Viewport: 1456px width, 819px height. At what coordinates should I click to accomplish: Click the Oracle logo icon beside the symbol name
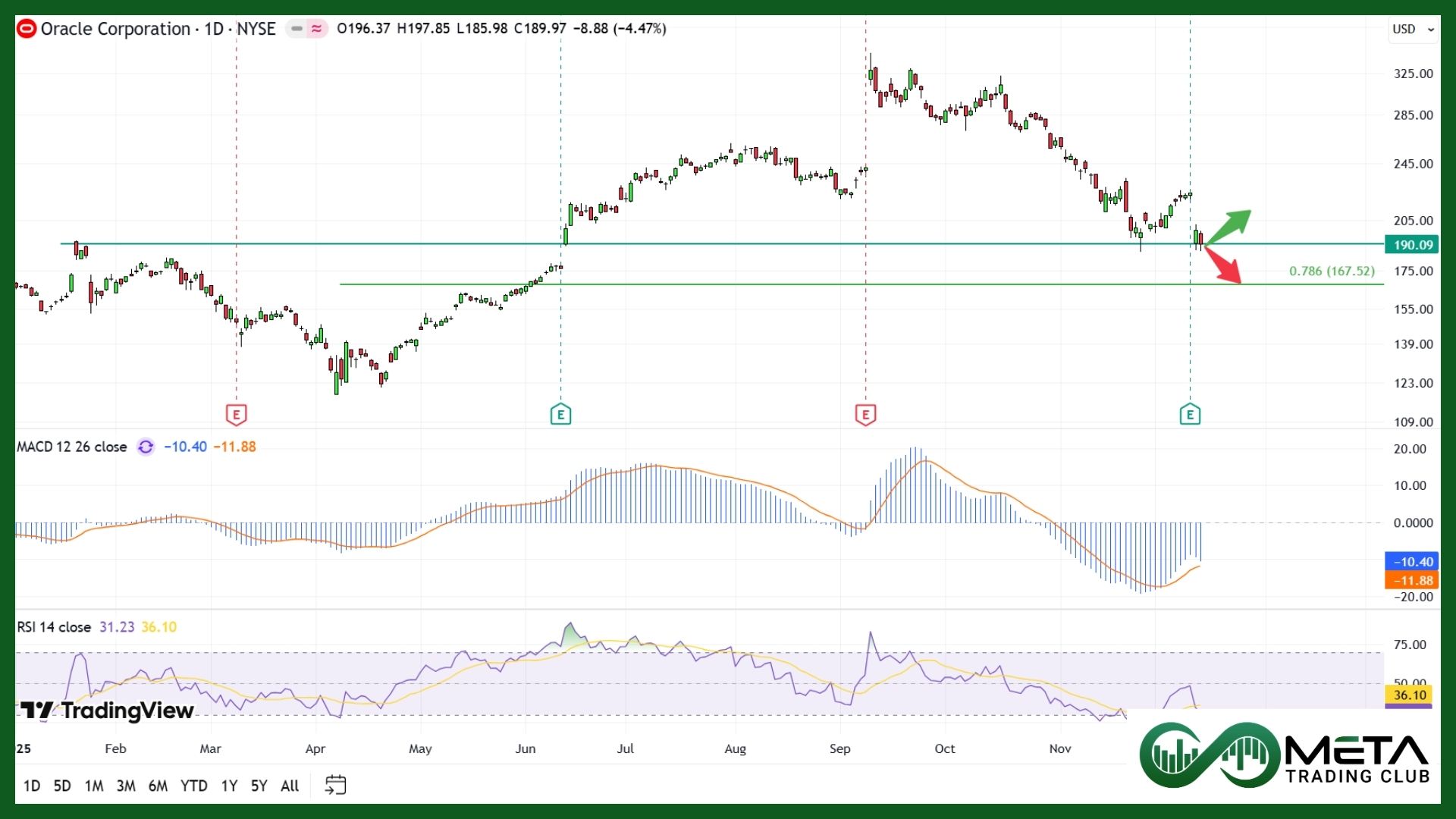(27, 29)
